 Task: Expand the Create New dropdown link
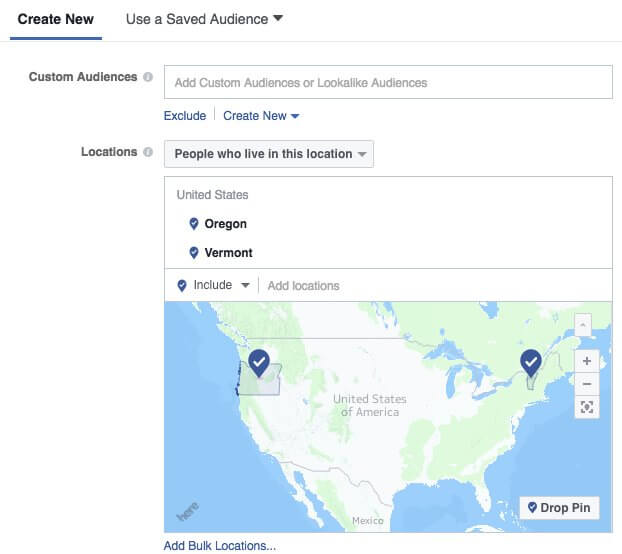tap(261, 116)
